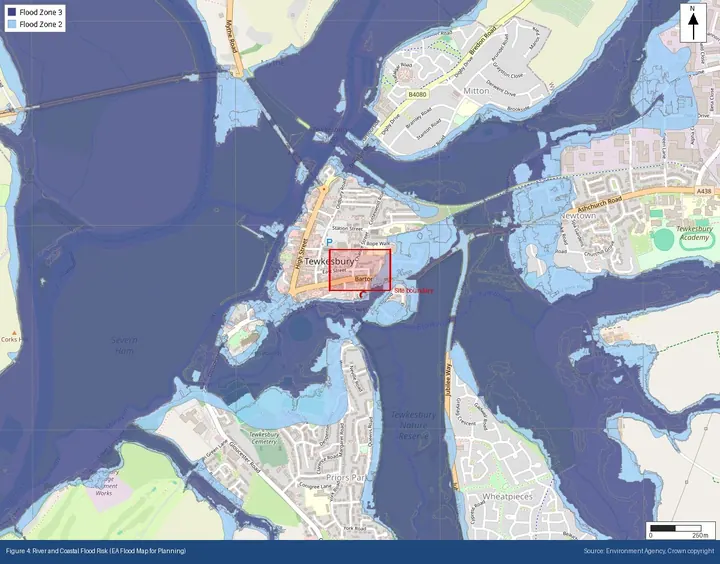Click the Corks Hill peak triangle marker
This screenshot has width=720, height=564.
click(15, 333)
